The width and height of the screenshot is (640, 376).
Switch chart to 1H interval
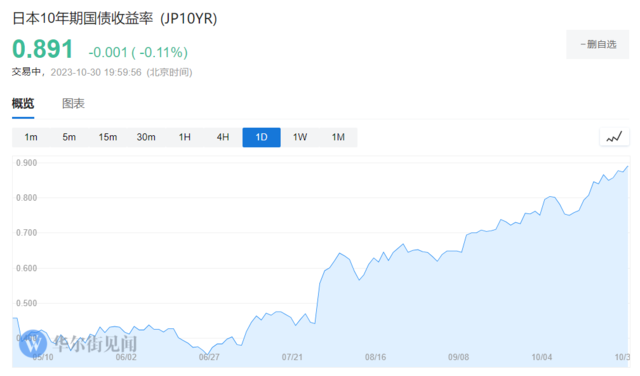[184, 137]
